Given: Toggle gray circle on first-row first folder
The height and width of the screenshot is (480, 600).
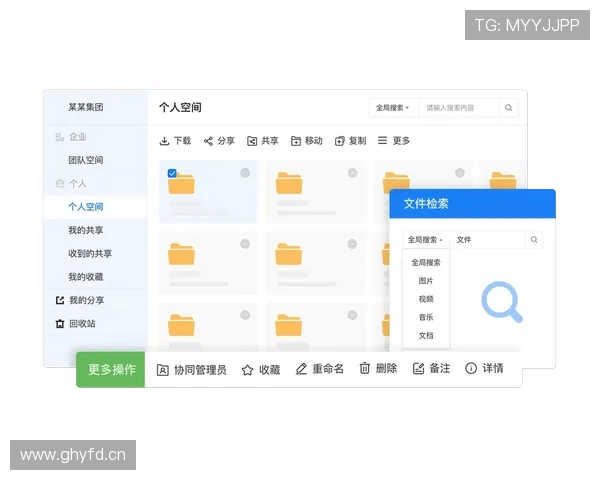Looking at the screenshot, I should [x=245, y=173].
